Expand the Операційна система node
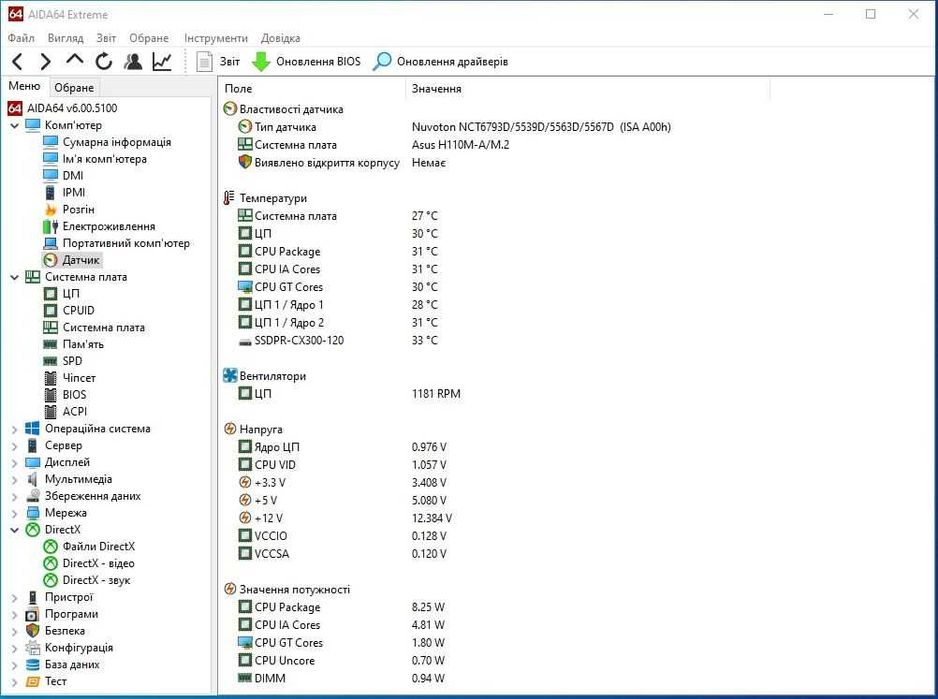Screen dimensions: 938x699 15,429
